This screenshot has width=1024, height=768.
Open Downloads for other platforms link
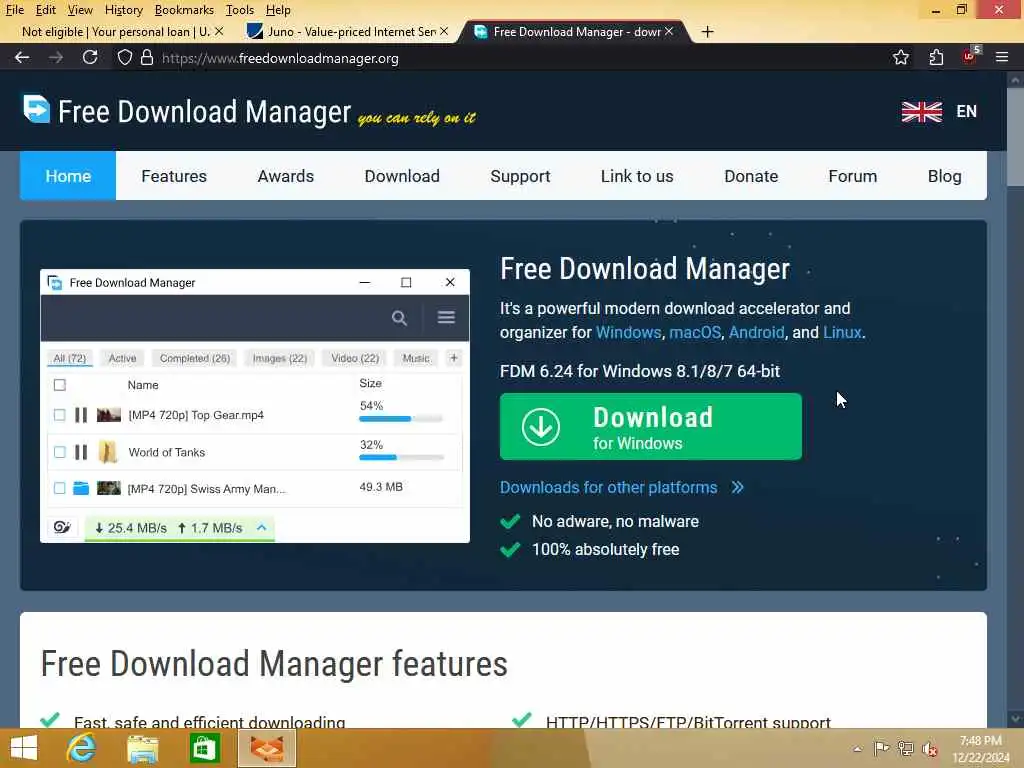click(x=609, y=487)
